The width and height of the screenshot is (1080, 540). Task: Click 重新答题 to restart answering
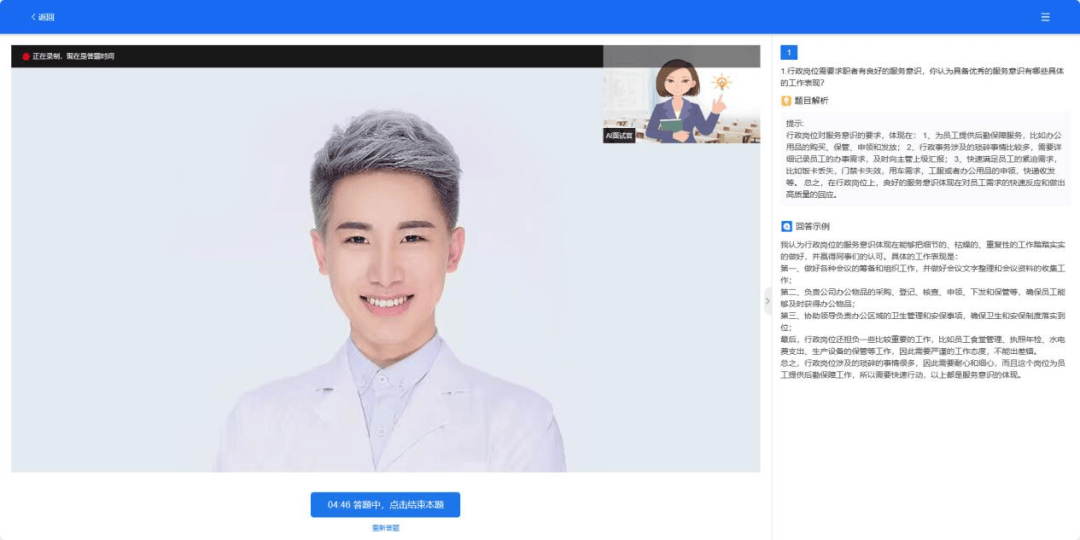click(x=386, y=528)
